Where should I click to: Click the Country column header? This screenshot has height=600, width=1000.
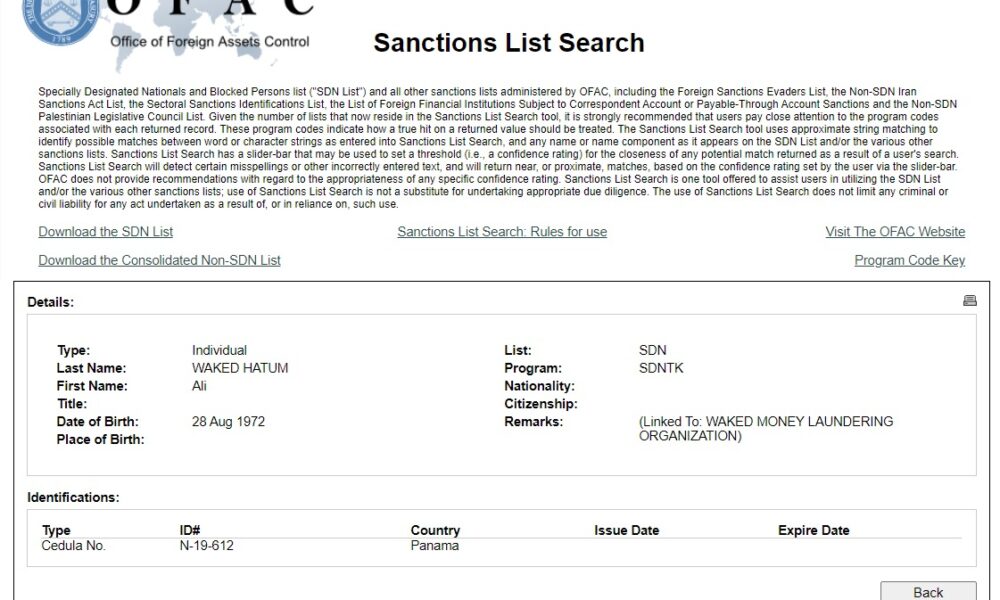[x=435, y=530]
